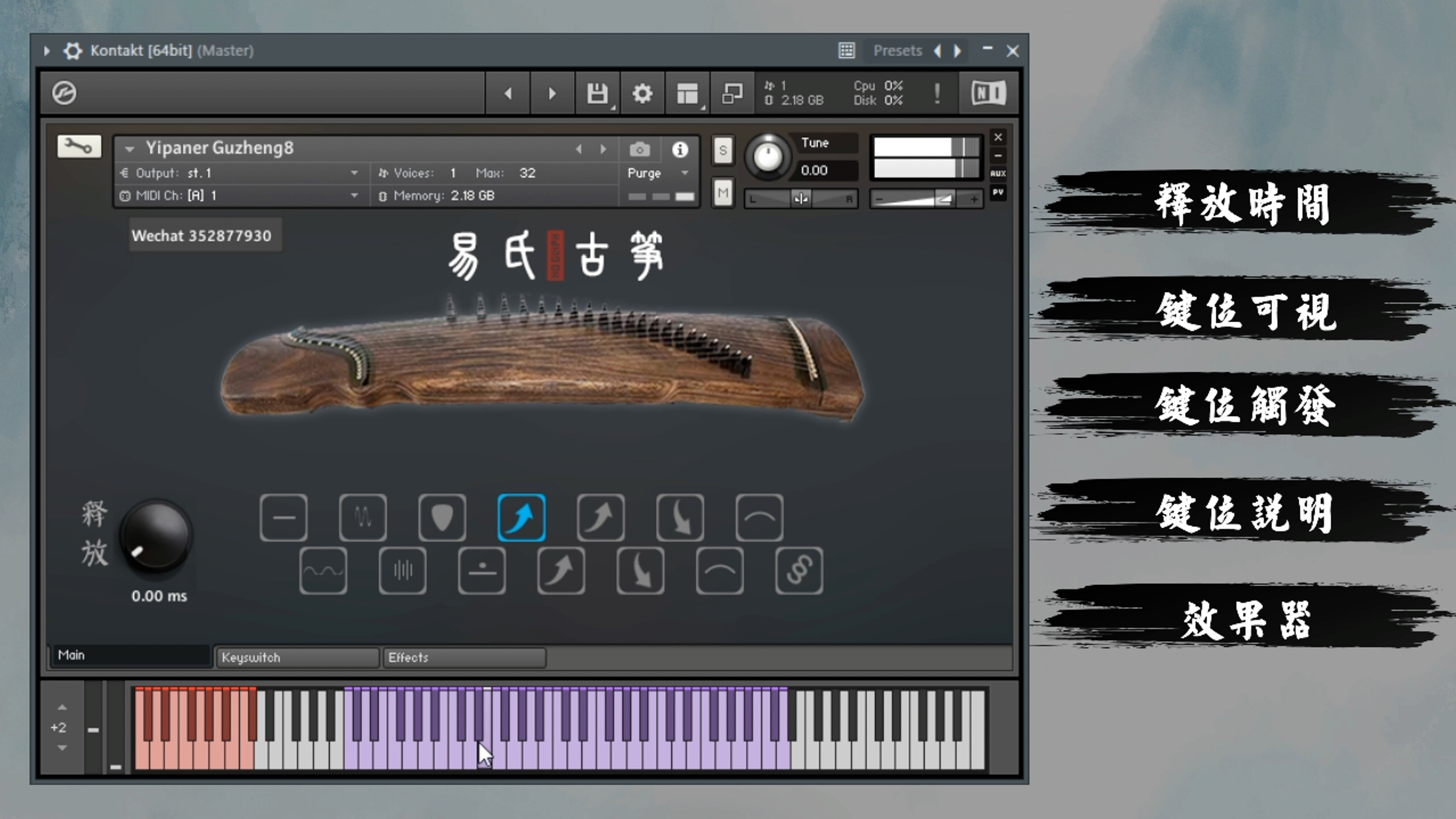Open the layout icon's small dropdown

coord(703,107)
